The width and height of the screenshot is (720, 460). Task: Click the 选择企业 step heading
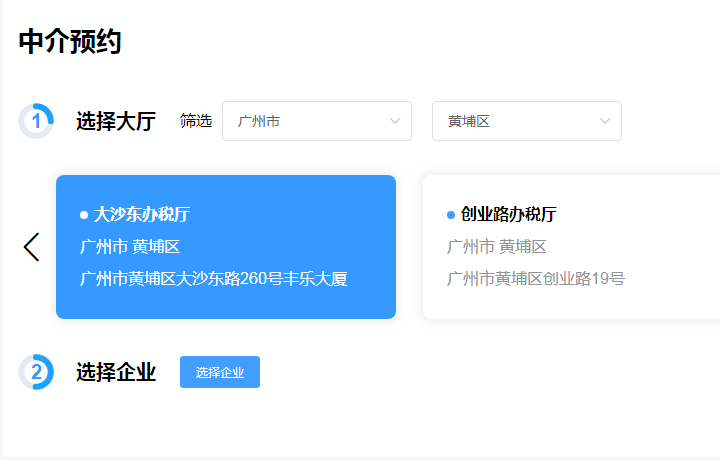(x=116, y=372)
